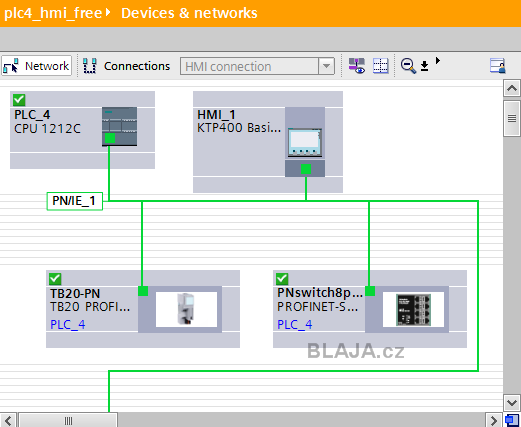
Task: Expand the toolbar overflow arrow
Action: pos(438,61)
